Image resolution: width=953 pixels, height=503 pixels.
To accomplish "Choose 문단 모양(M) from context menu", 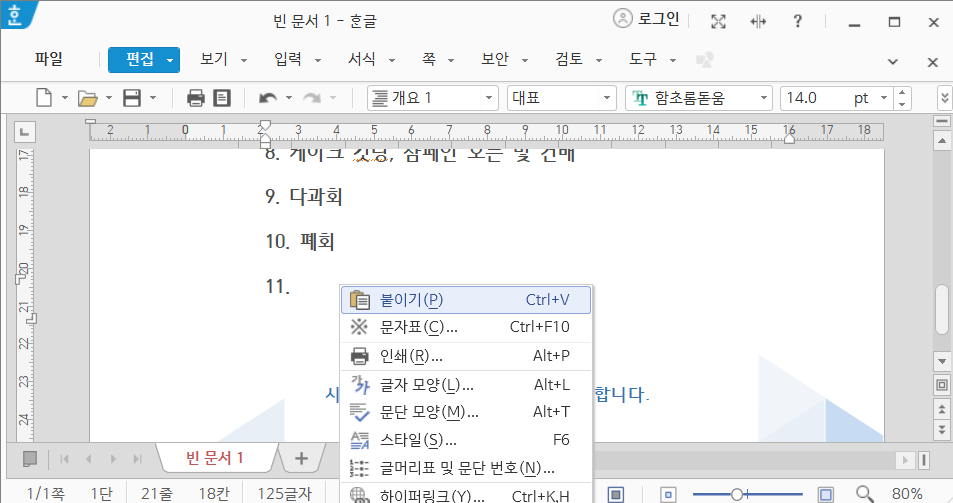I will coord(466,412).
